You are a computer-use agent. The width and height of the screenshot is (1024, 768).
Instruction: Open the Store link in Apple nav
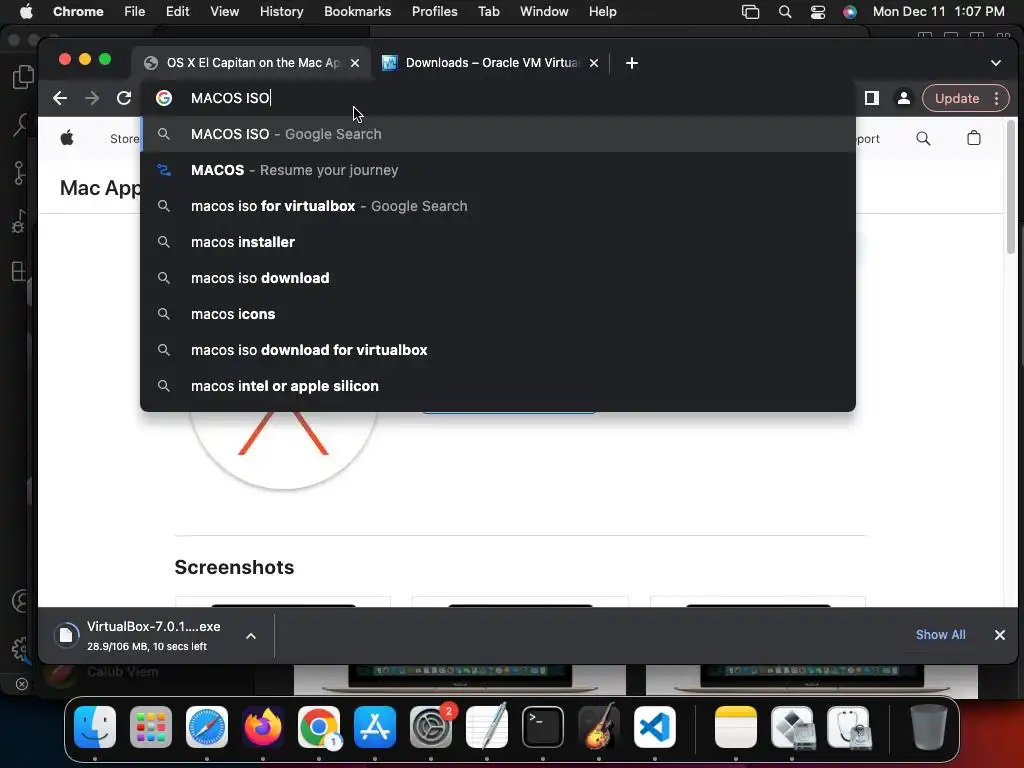tap(124, 138)
